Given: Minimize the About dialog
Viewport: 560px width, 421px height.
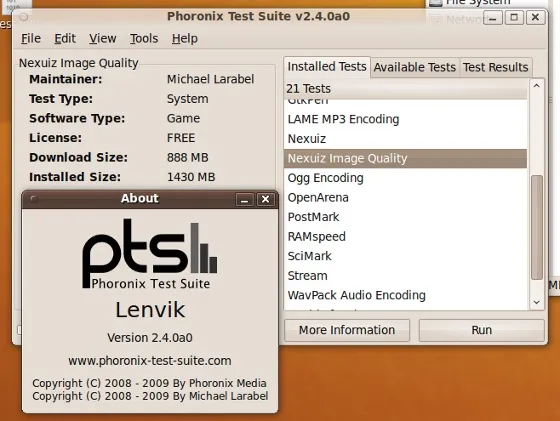Looking at the screenshot, I should 245,199.
